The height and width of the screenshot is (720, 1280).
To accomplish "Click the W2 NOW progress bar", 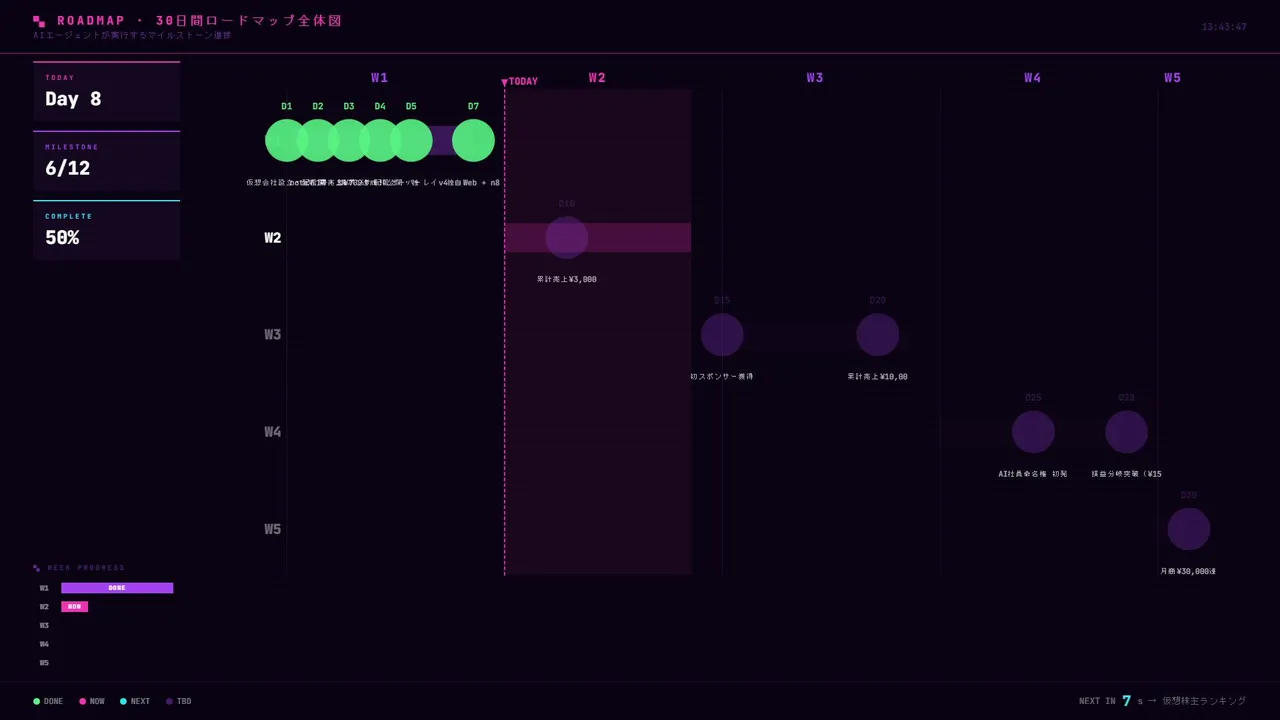I will click(75, 607).
